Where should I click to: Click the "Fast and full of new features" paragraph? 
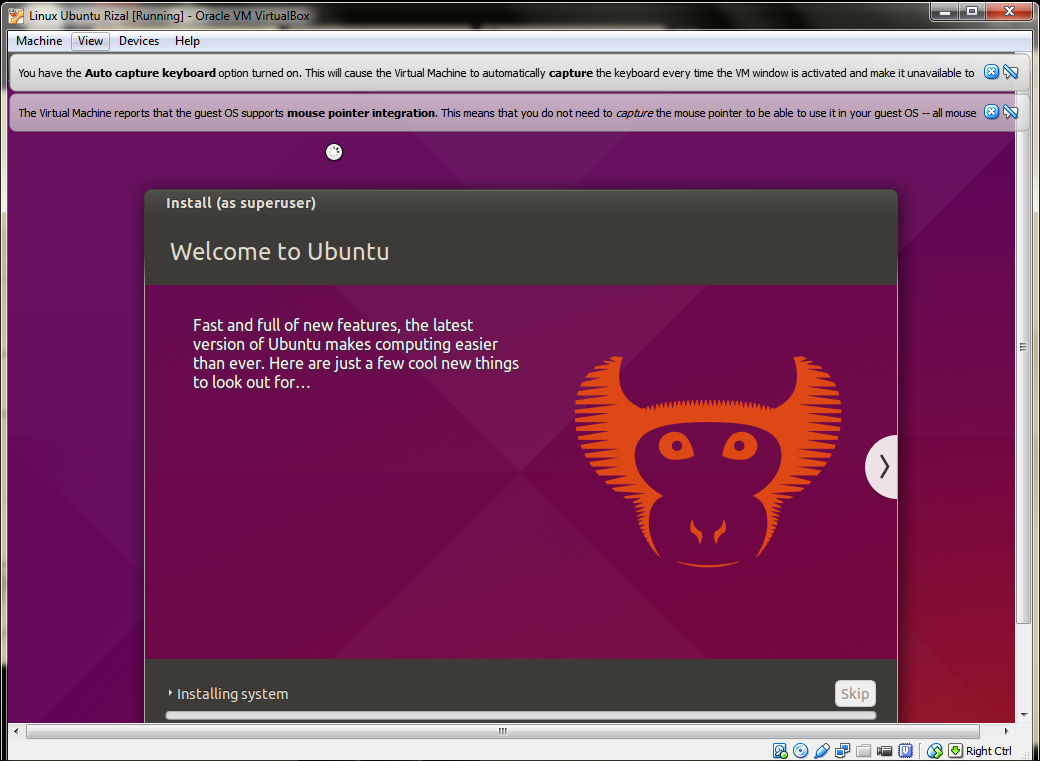coord(356,354)
